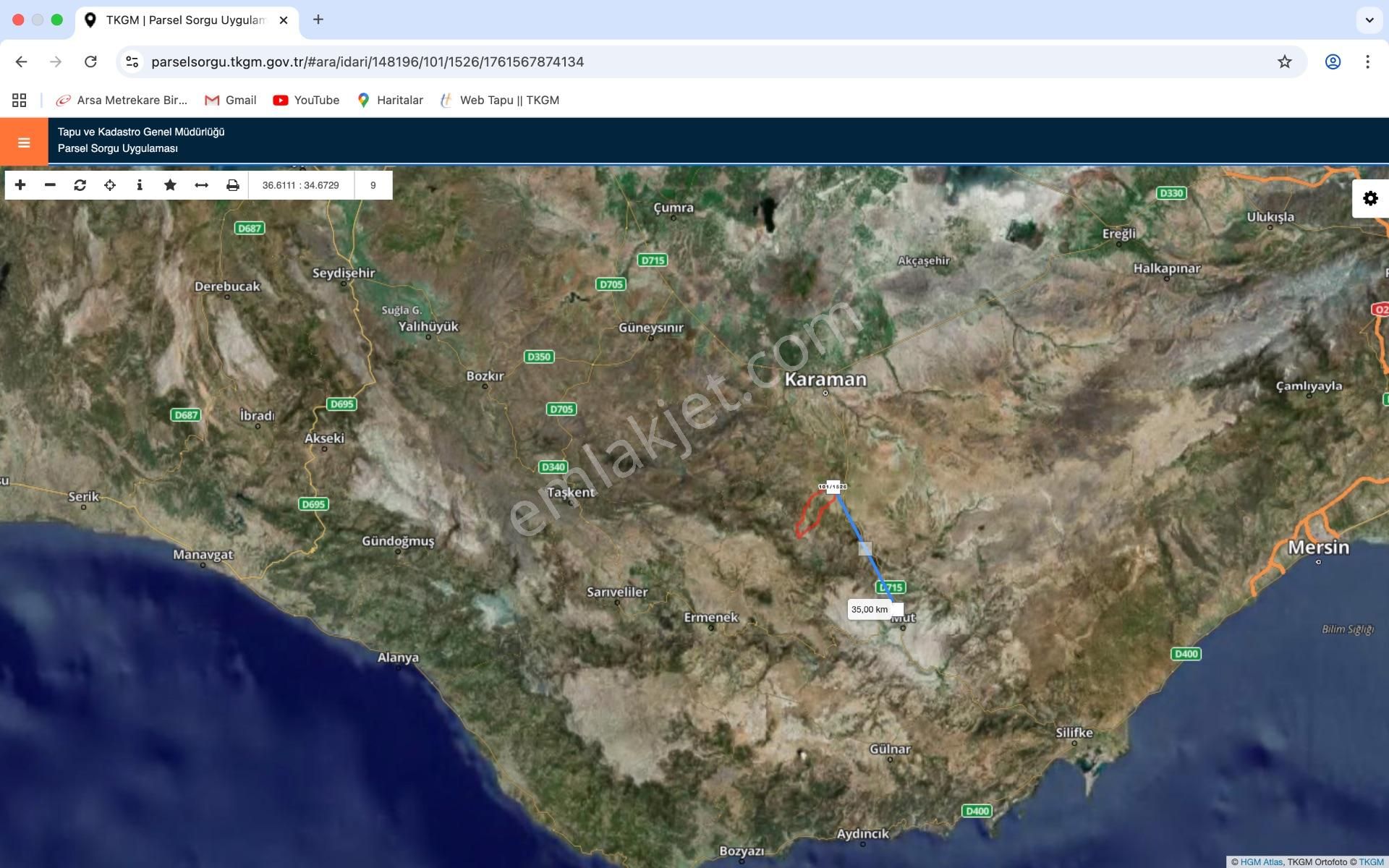The width and height of the screenshot is (1389, 868).
Task: Open the tab search chevron dropdown
Action: 1368,20
